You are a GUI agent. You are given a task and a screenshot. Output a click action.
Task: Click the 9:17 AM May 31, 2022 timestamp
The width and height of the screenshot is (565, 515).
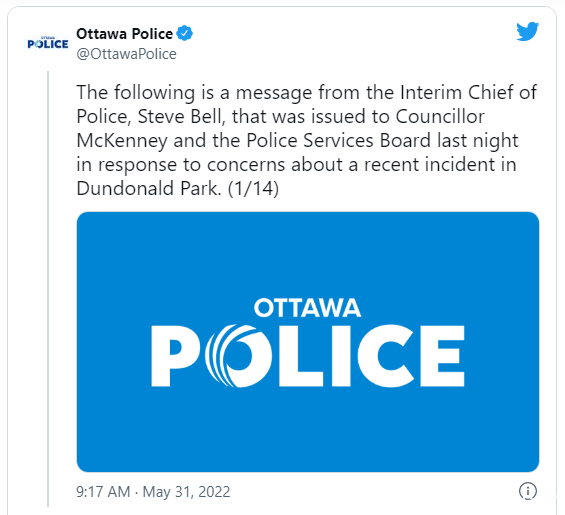click(153, 492)
